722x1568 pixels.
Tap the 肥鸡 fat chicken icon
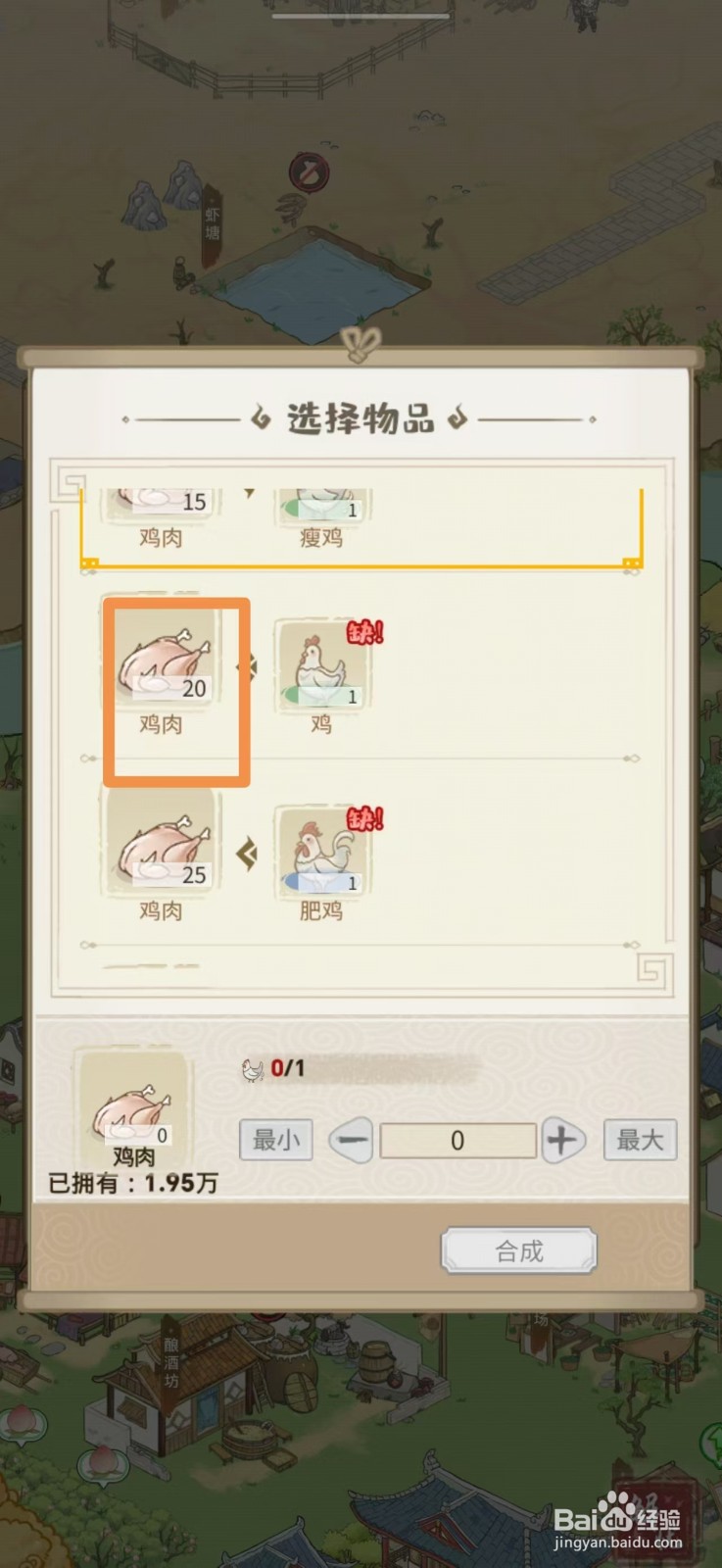coord(322,850)
